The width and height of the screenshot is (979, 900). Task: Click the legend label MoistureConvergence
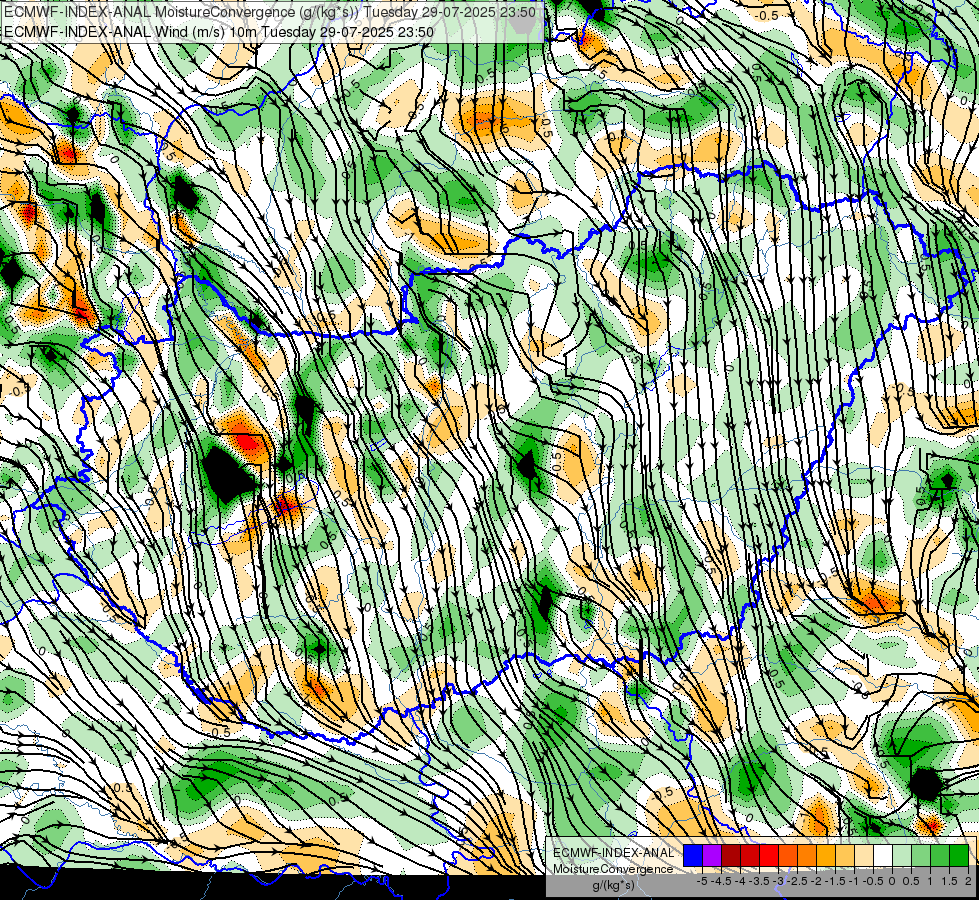pyautogui.click(x=613, y=869)
